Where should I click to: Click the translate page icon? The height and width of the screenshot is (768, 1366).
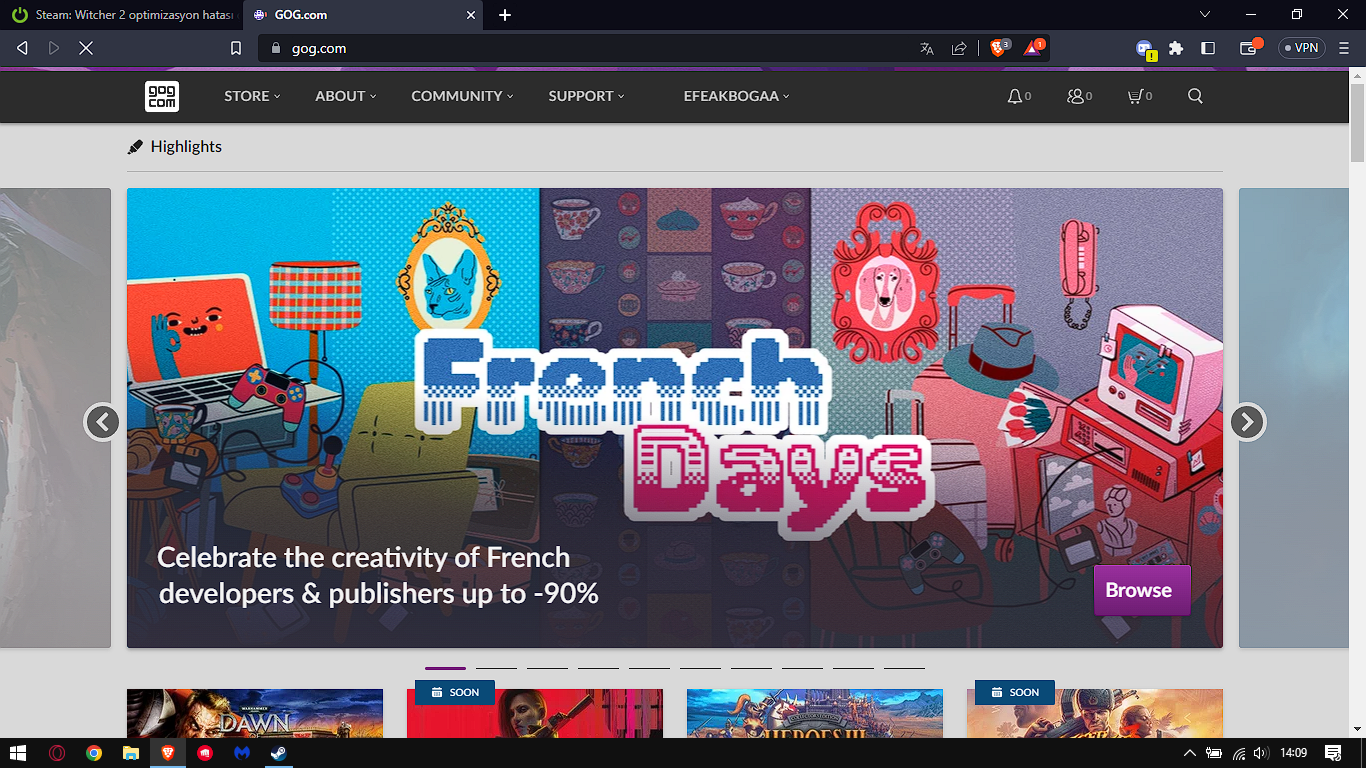click(927, 48)
